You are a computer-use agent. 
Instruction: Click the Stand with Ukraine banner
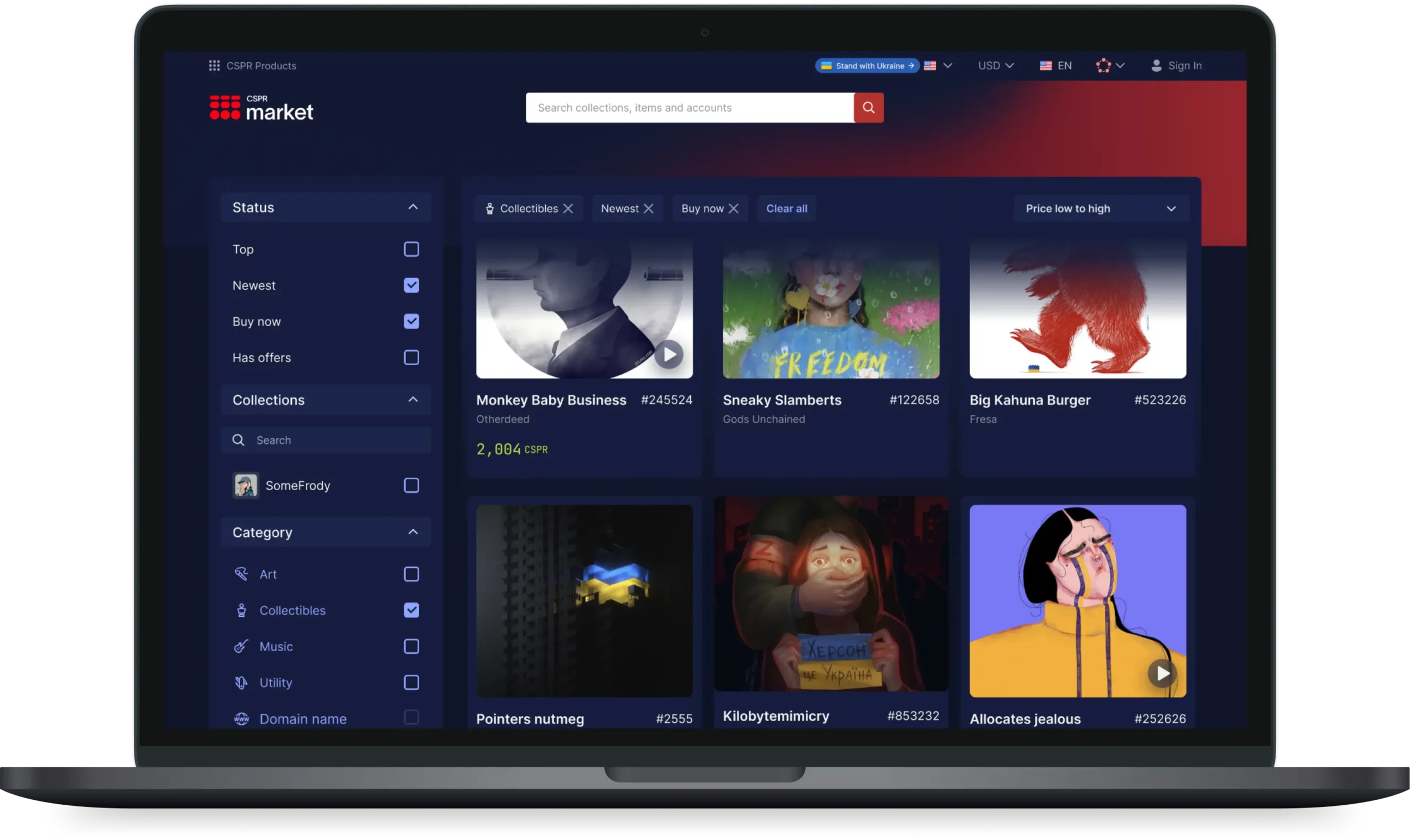pyautogui.click(x=867, y=66)
